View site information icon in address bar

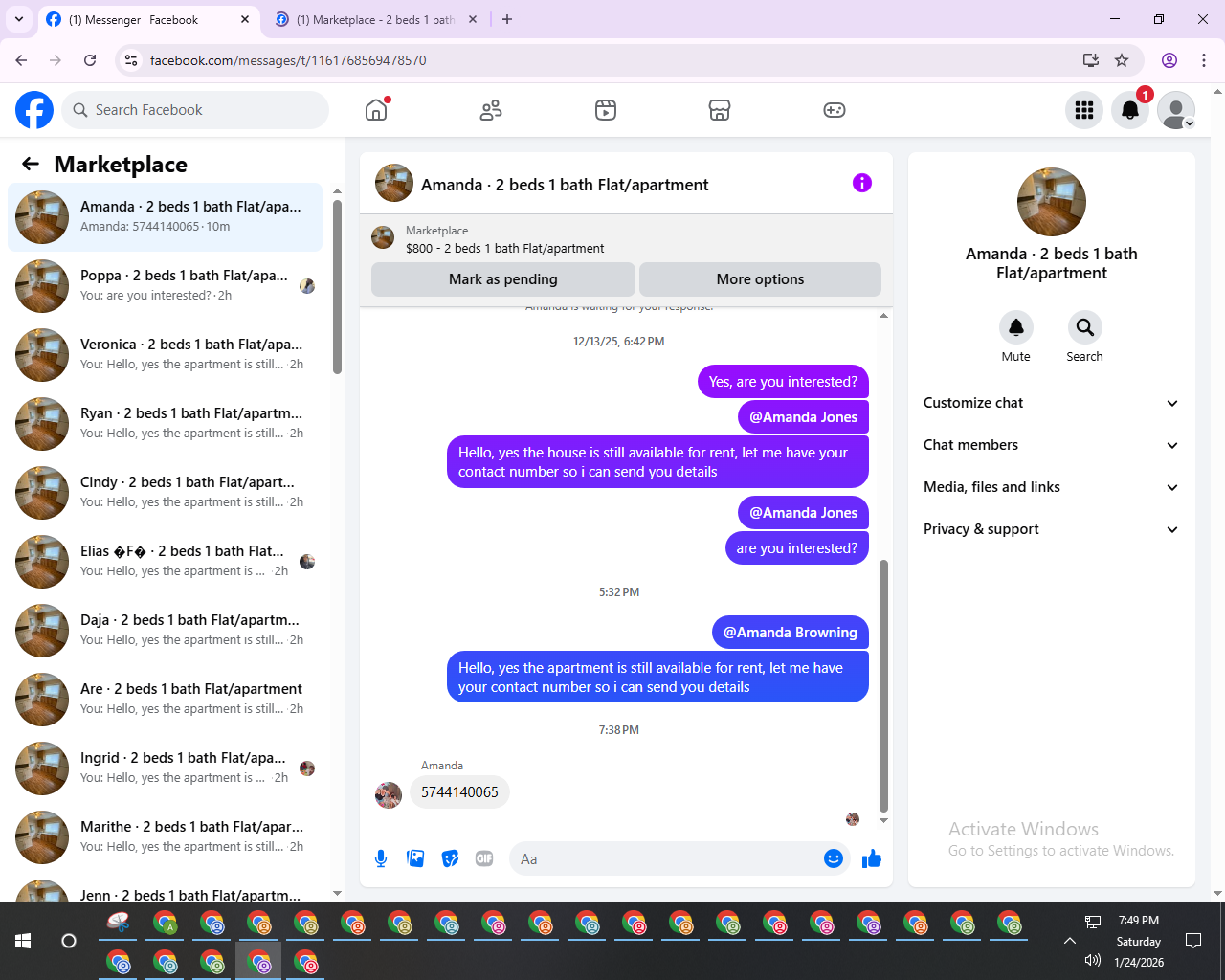[132, 60]
